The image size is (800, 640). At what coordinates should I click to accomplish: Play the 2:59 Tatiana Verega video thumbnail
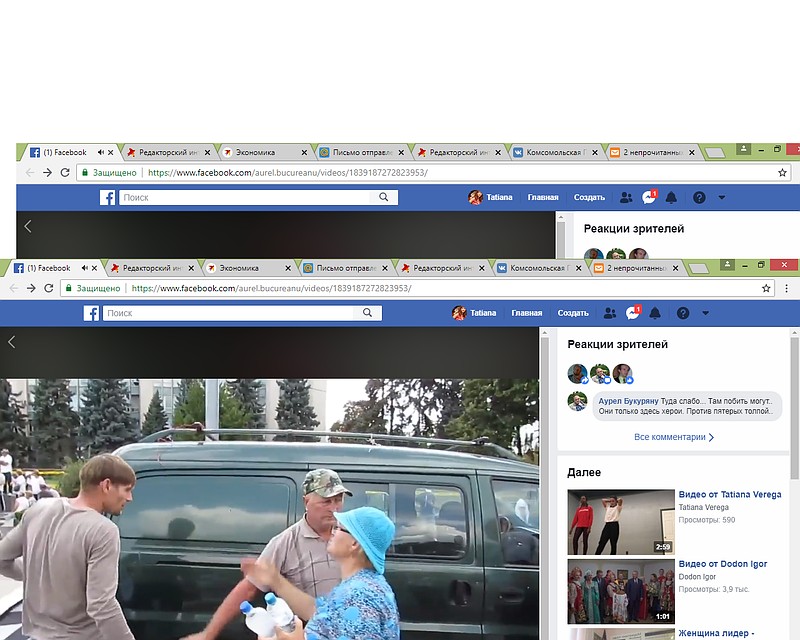point(621,522)
